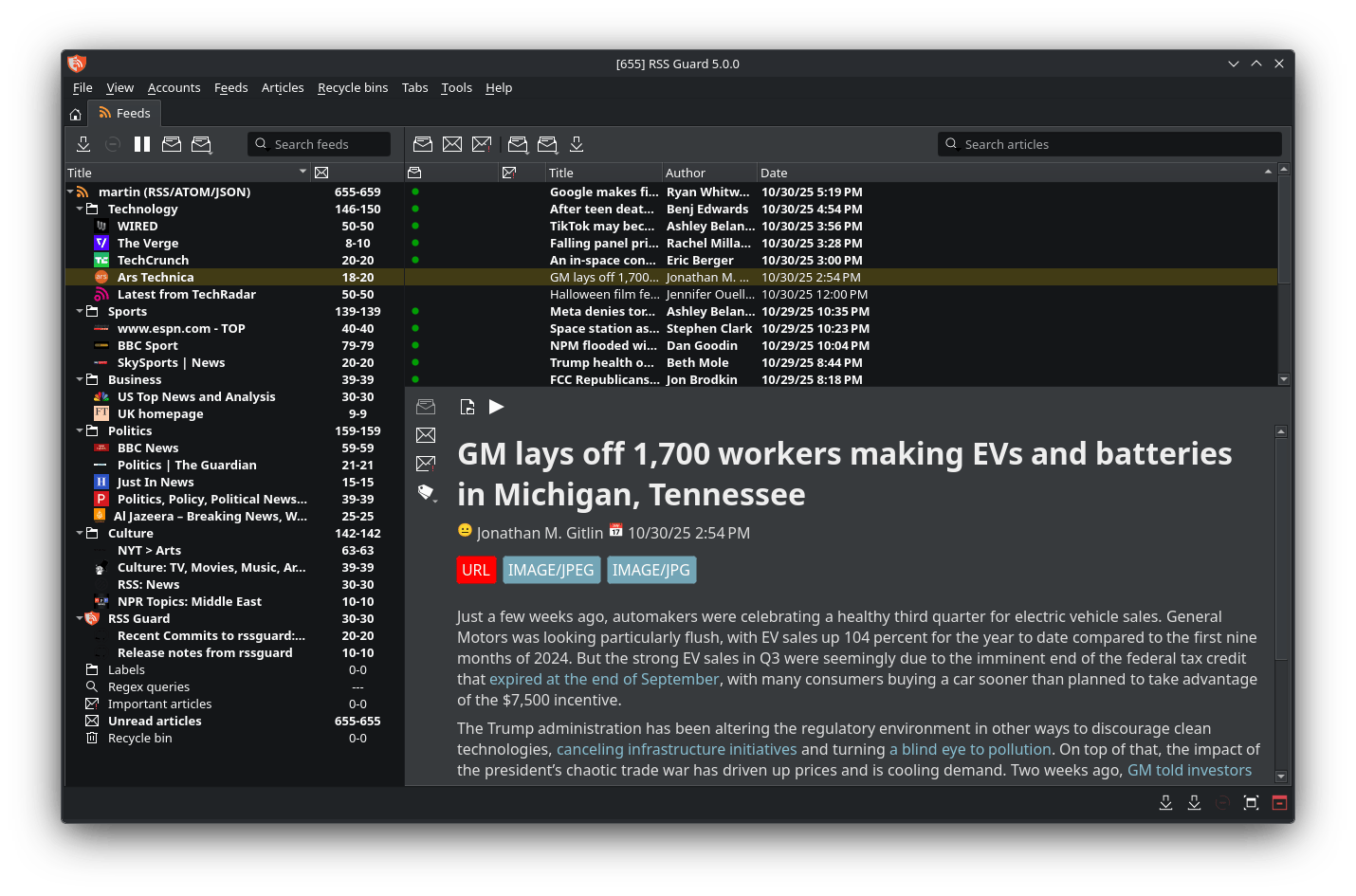Toggle importance with articles toolbar flagged envelope

[x=482, y=144]
